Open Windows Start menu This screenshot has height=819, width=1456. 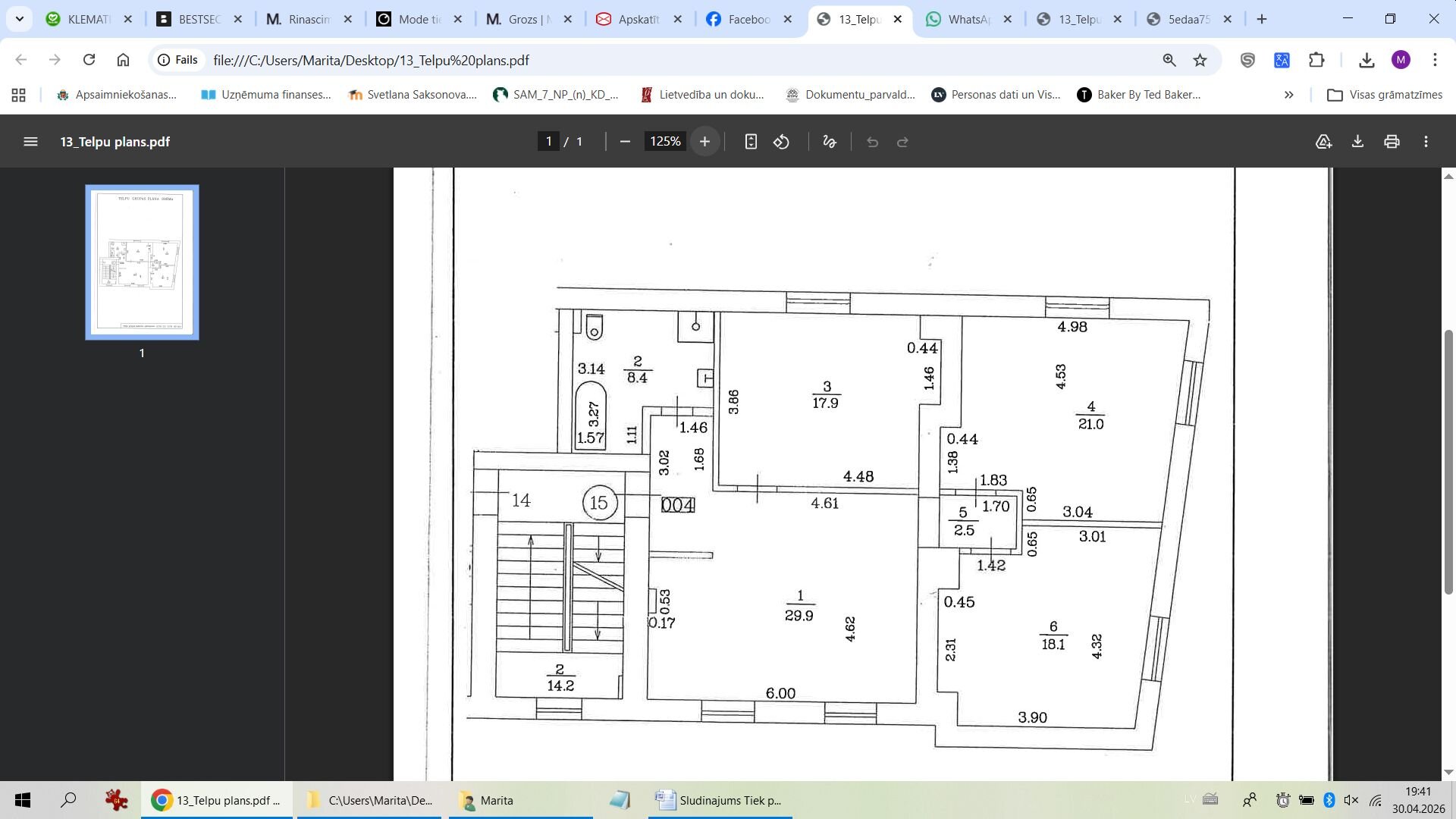tap(22, 800)
